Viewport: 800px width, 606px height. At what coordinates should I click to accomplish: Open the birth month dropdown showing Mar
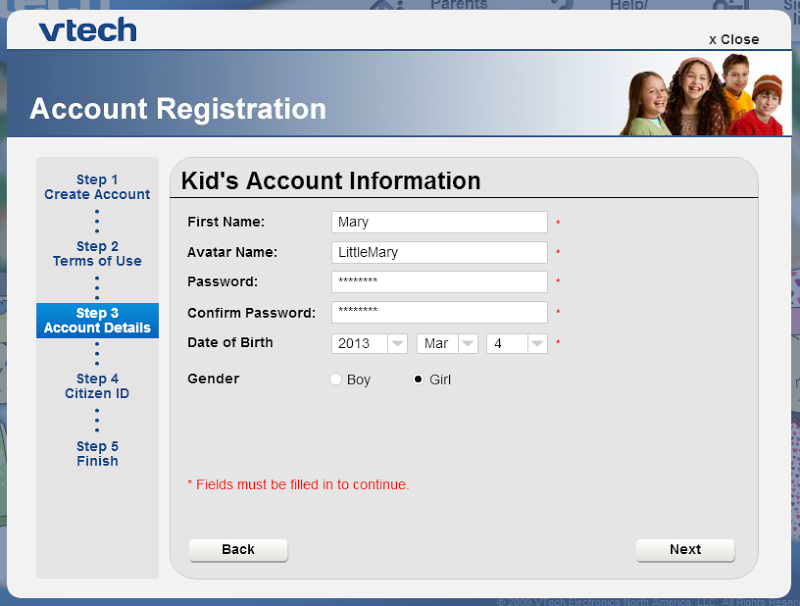[x=447, y=343]
